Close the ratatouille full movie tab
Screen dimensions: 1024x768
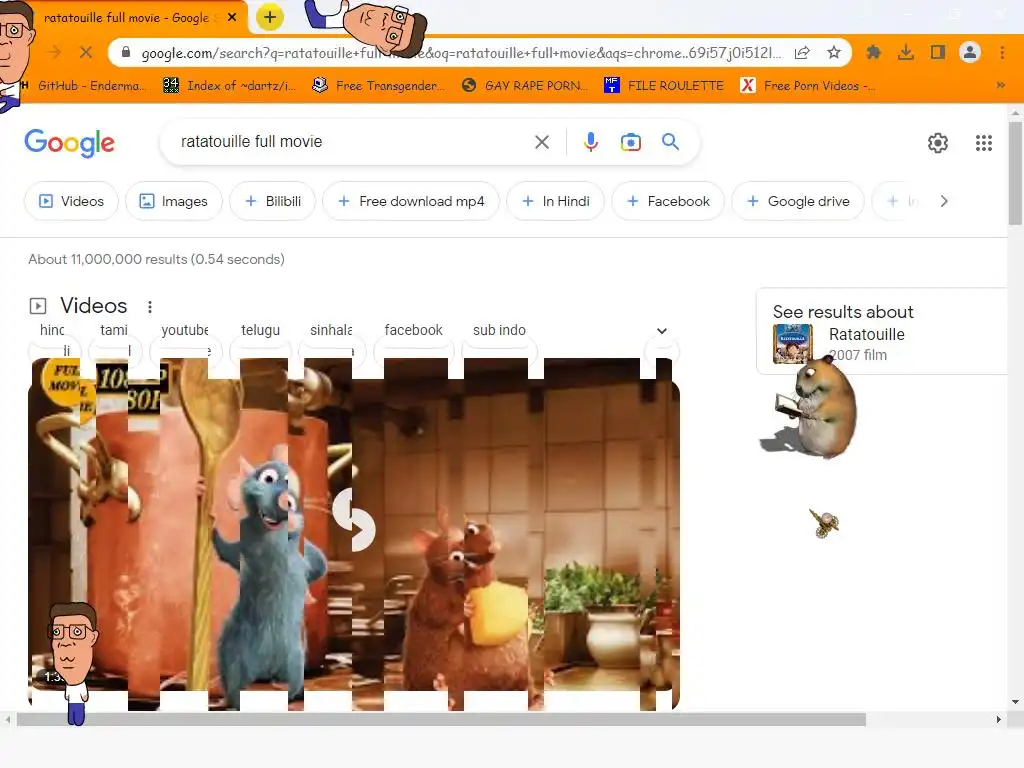click(x=232, y=18)
